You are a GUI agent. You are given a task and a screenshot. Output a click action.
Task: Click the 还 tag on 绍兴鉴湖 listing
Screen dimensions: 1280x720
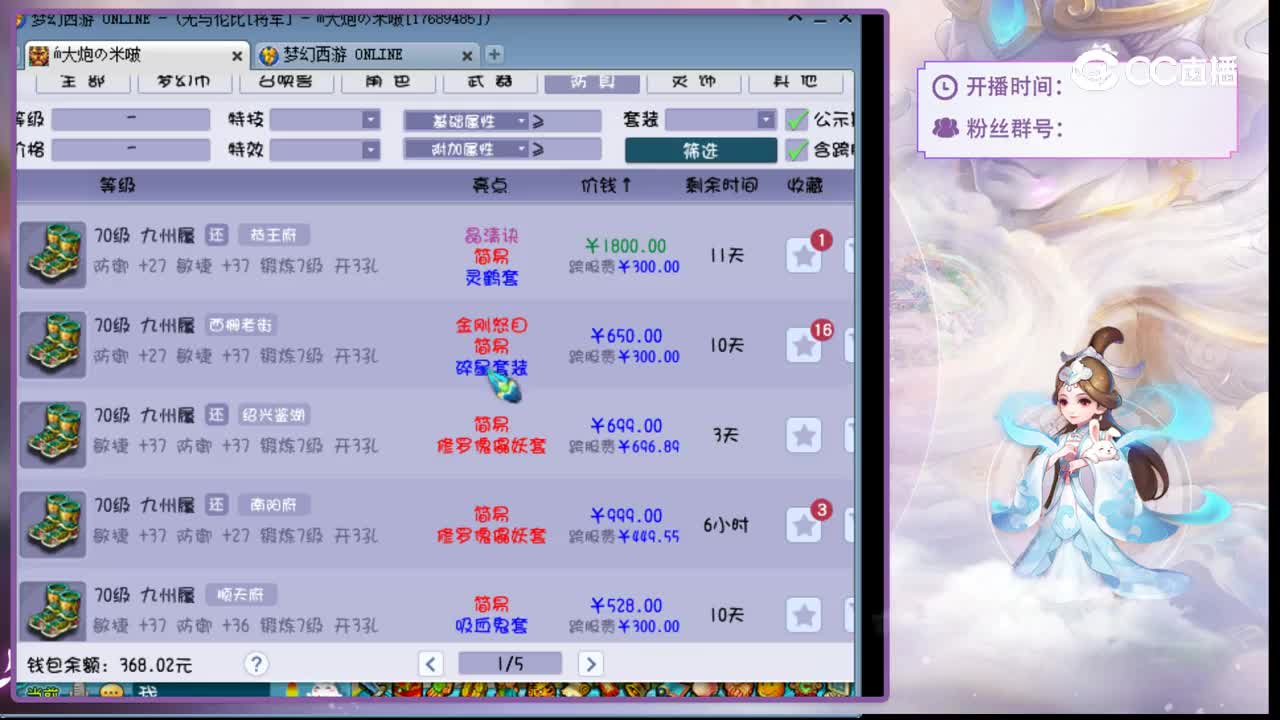click(217, 415)
